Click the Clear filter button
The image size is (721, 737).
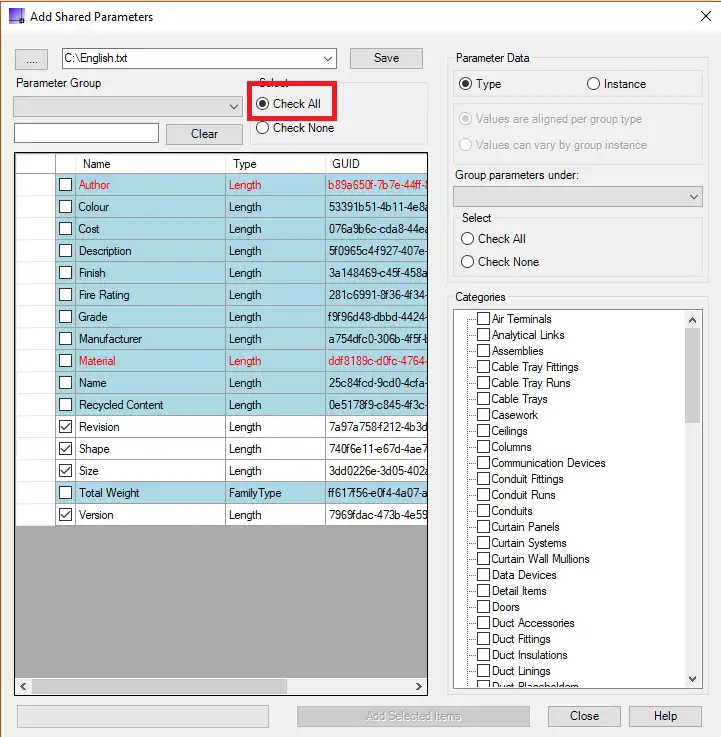(204, 134)
